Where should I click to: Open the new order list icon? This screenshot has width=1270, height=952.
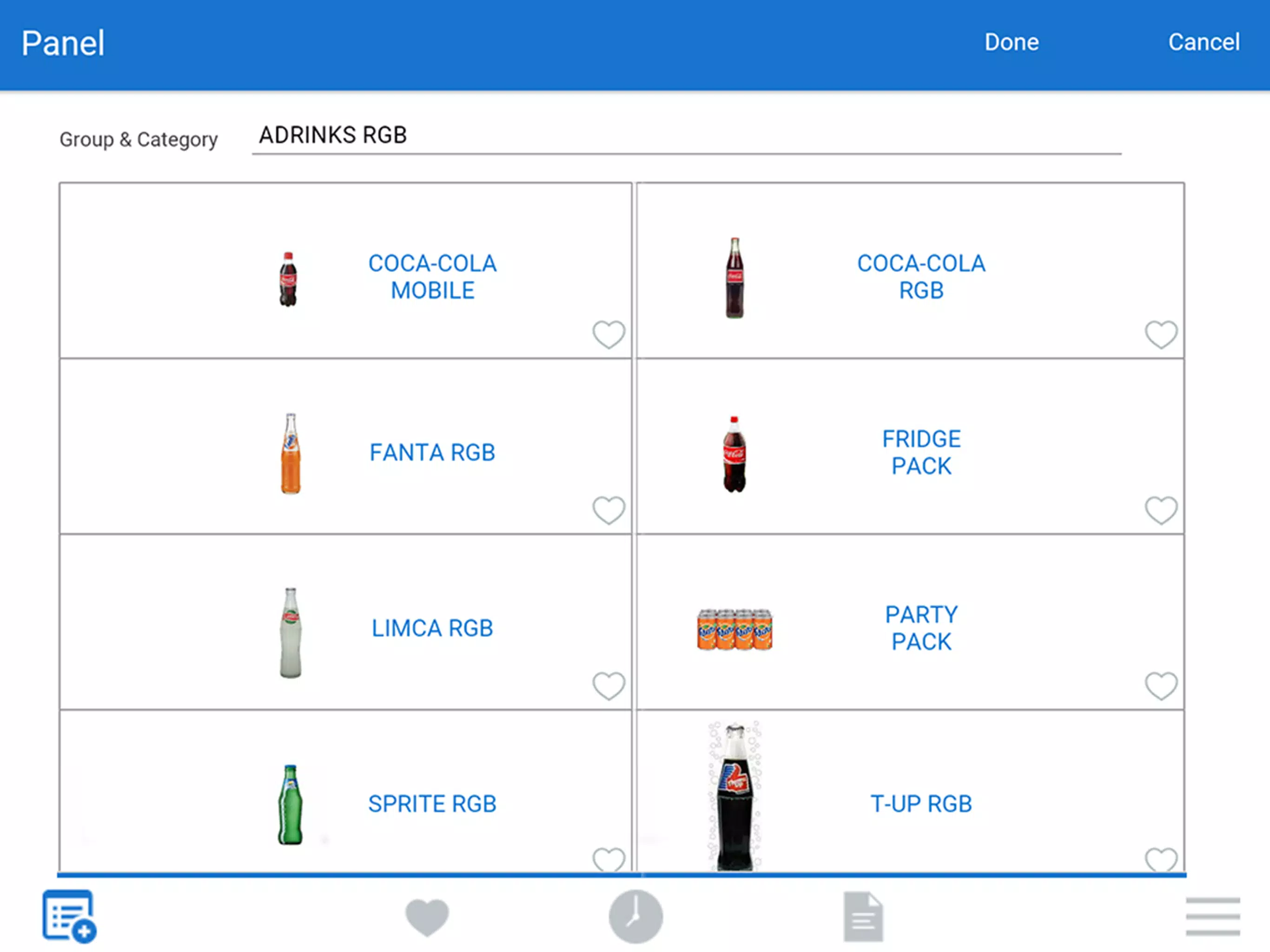pos(69,916)
